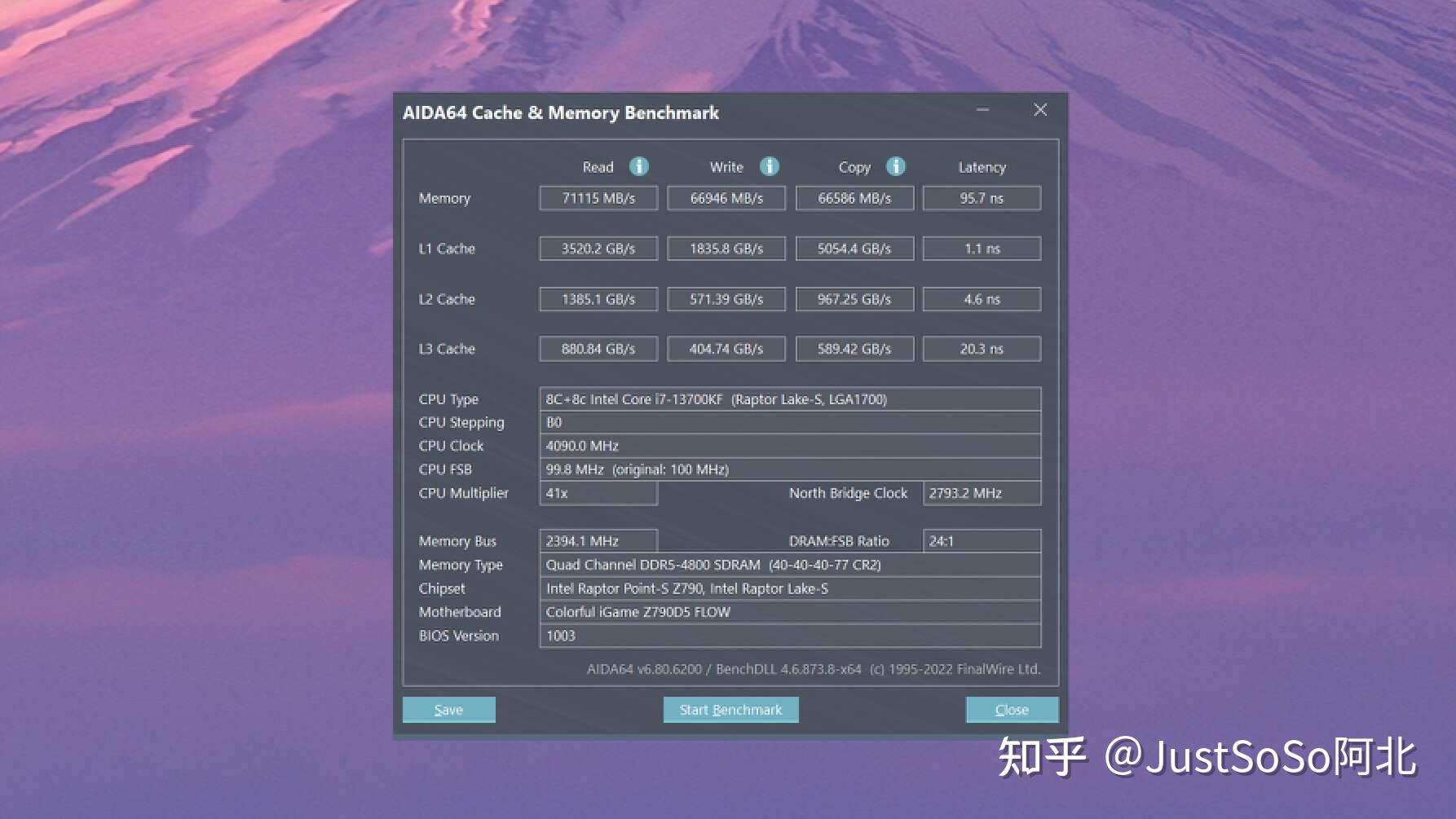This screenshot has width=1456, height=819.
Task: Click the info icon next to Read
Action: tap(639, 166)
